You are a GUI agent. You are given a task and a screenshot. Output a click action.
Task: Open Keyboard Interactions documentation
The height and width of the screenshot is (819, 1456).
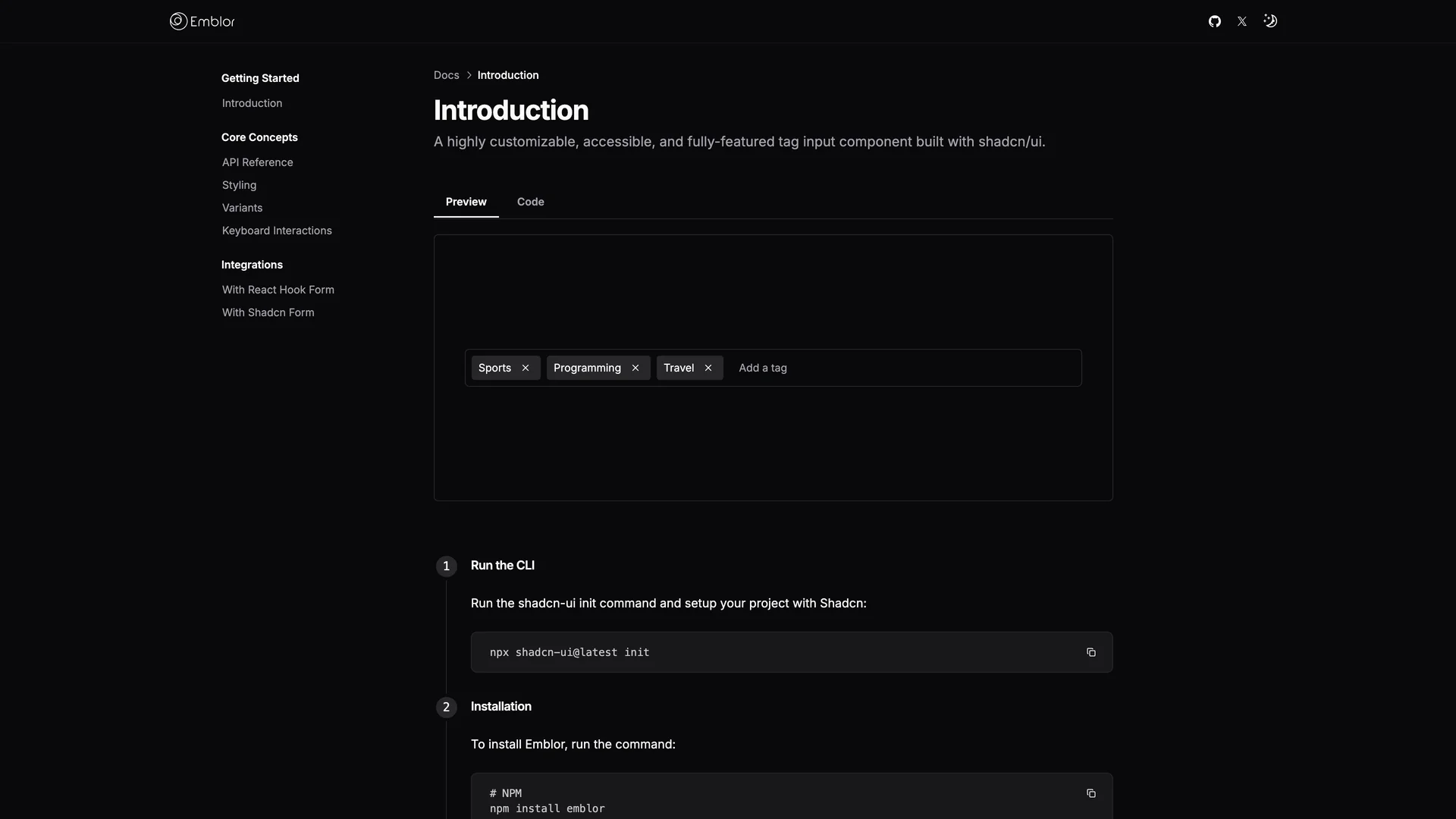point(277,231)
